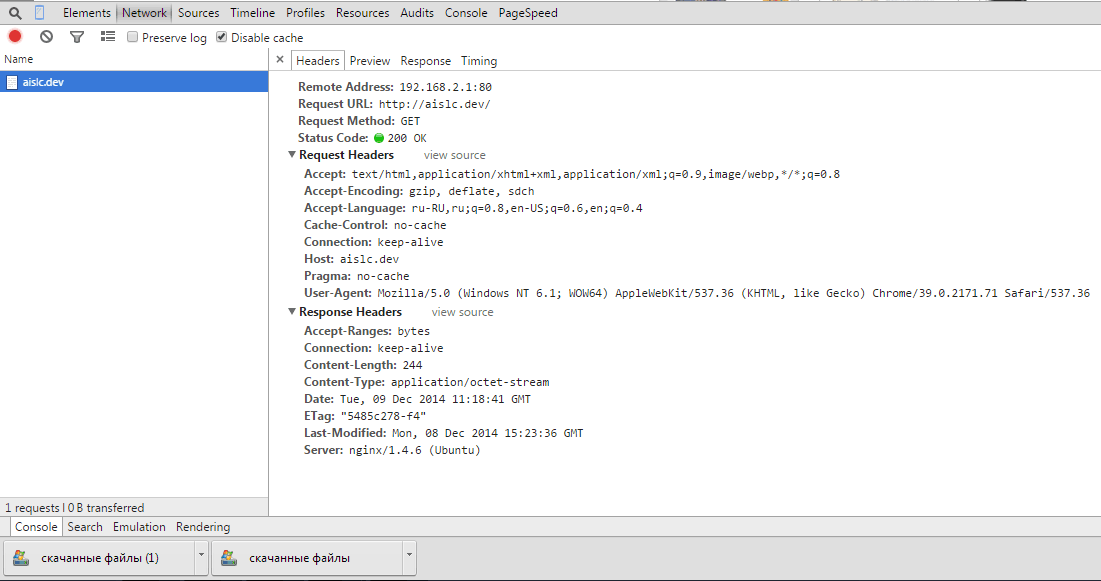1101x581 pixels.
Task: Click view source beside Request Headers
Action: [x=454, y=155]
